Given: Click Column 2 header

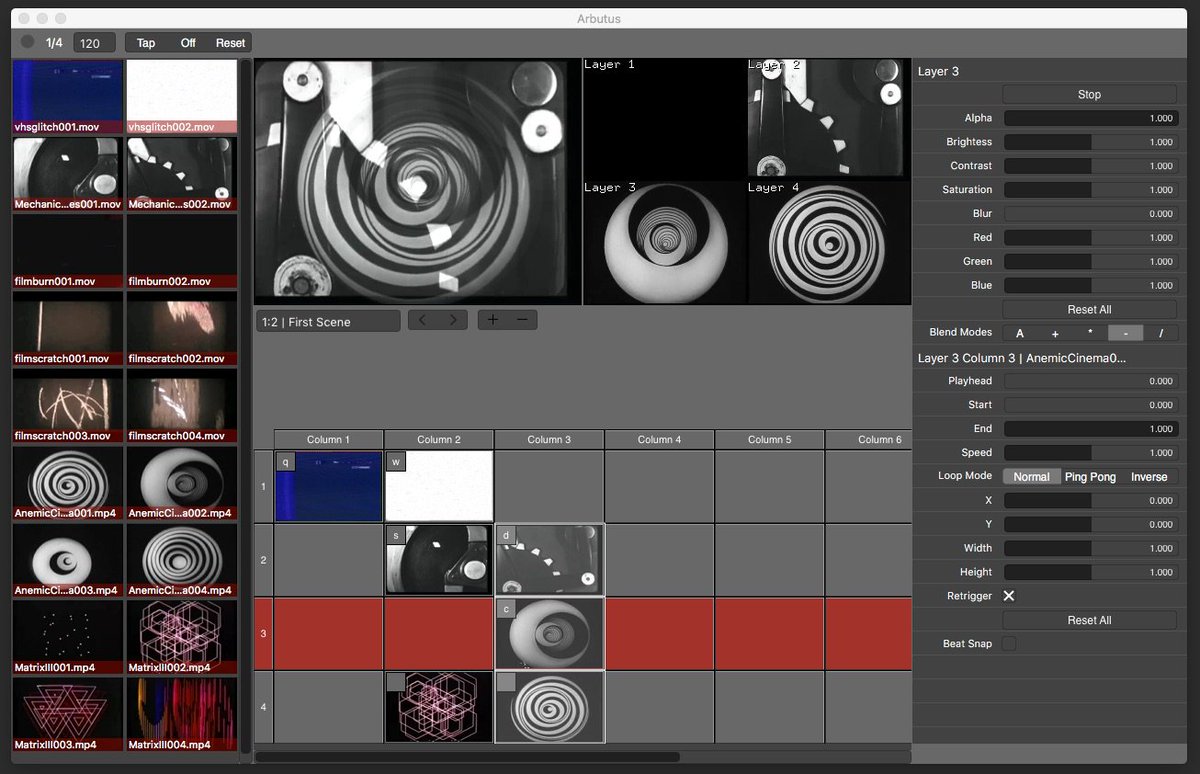Looking at the screenshot, I should tap(439, 439).
